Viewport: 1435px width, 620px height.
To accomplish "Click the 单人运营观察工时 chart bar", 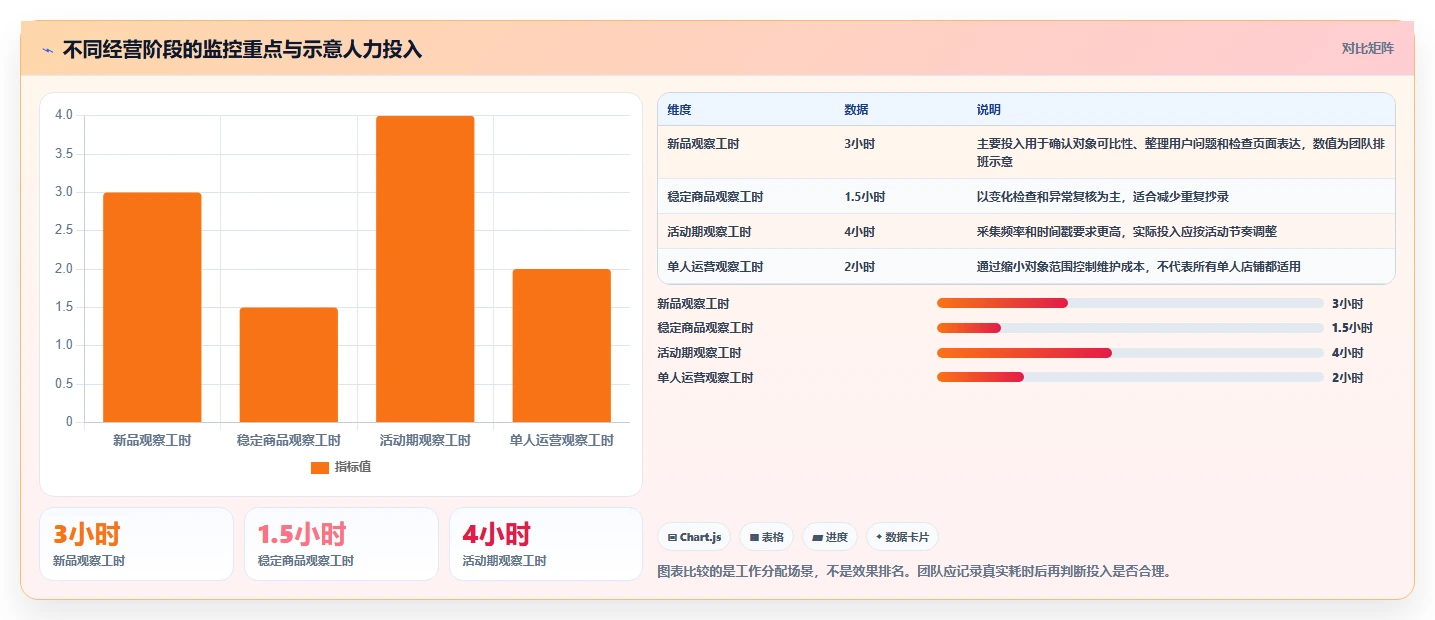I will pyautogui.click(x=561, y=345).
